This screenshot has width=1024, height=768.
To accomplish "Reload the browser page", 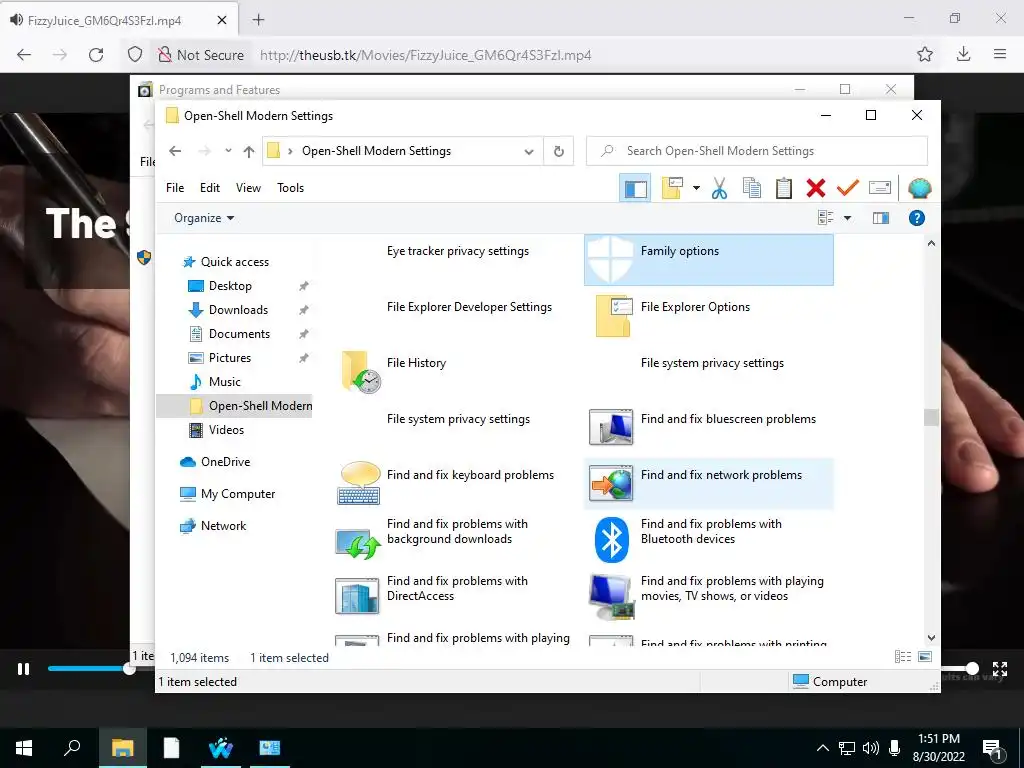I will 96,55.
